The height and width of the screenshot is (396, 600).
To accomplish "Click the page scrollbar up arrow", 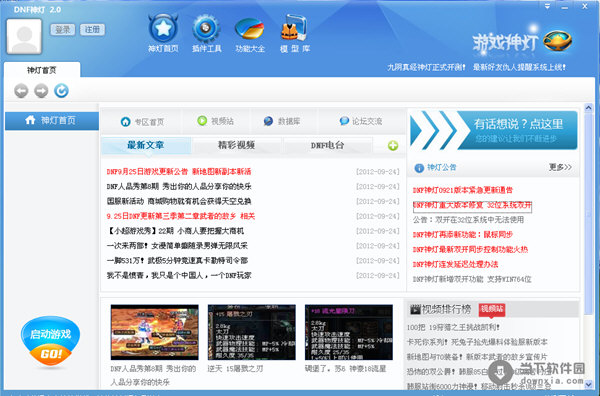I will pos(589,108).
